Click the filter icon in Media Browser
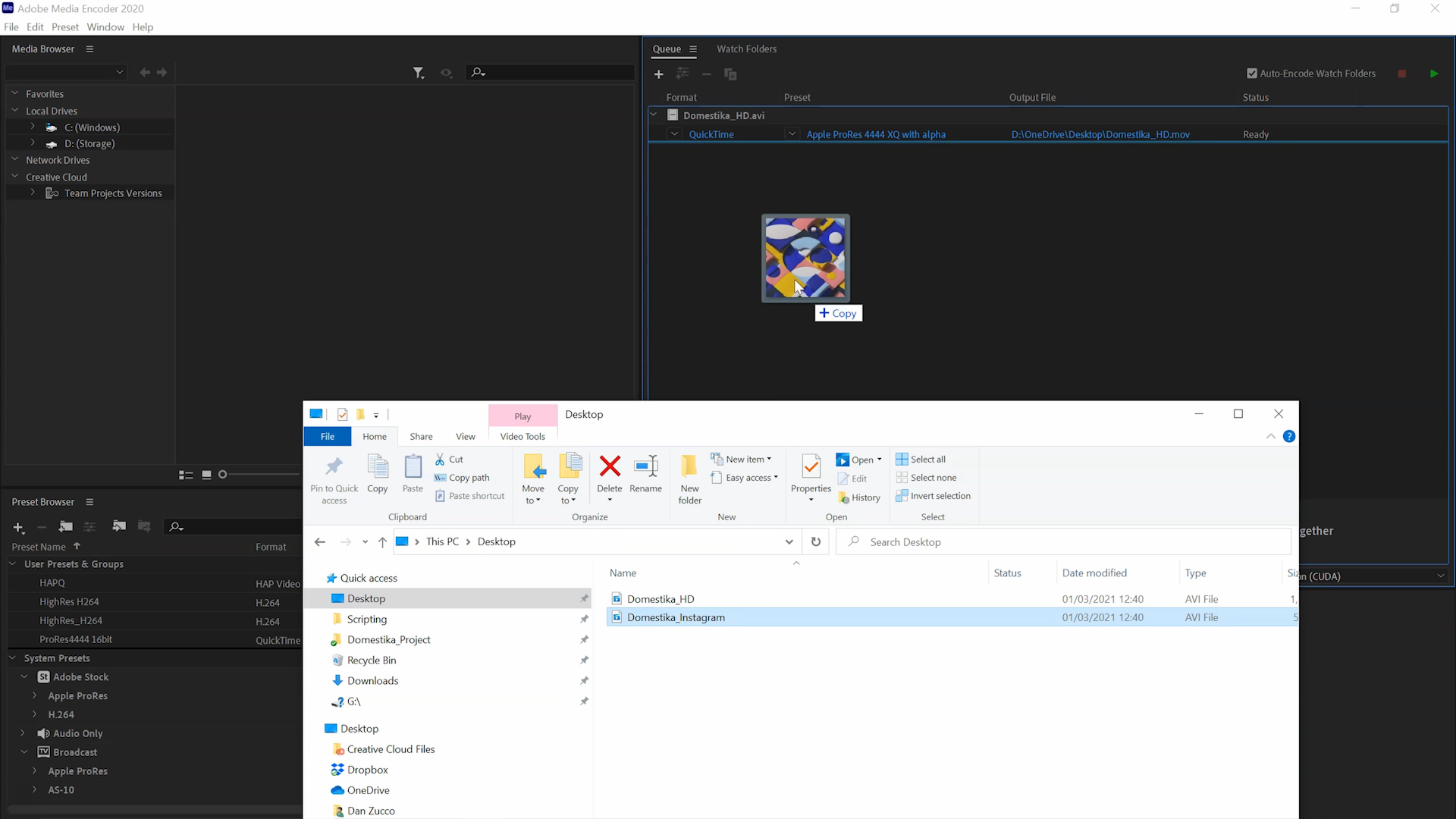Image resolution: width=1456 pixels, height=819 pixels. [x=418, y=73]
